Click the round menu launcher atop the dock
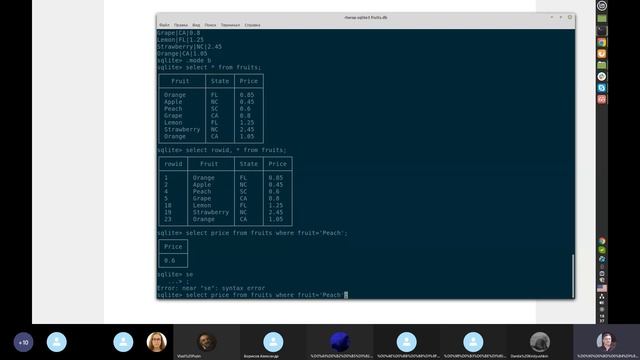 602,6
